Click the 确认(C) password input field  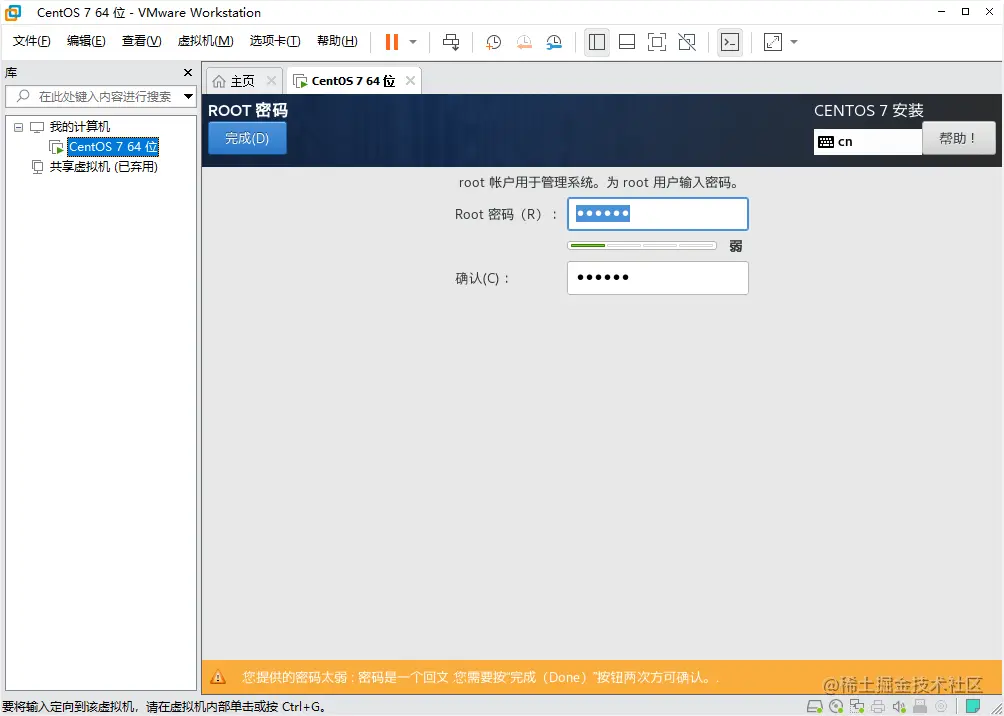658,278
